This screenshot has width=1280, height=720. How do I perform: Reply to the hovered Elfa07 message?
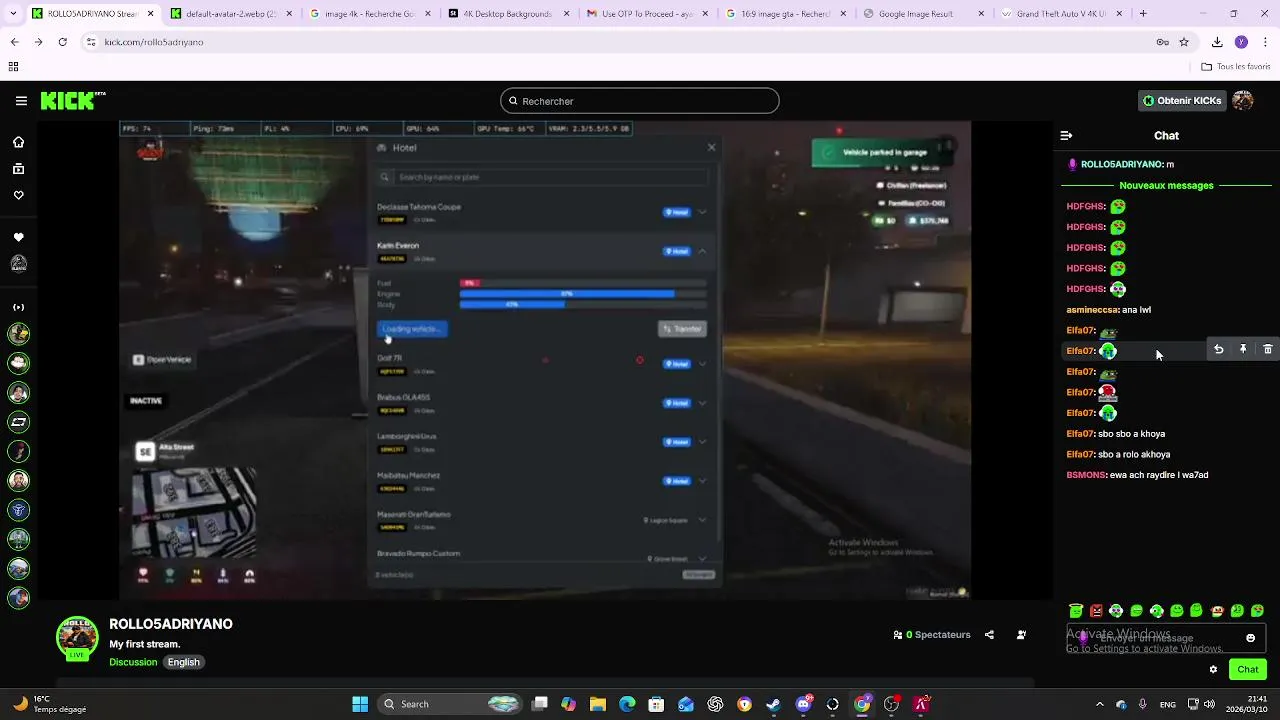1218,349
